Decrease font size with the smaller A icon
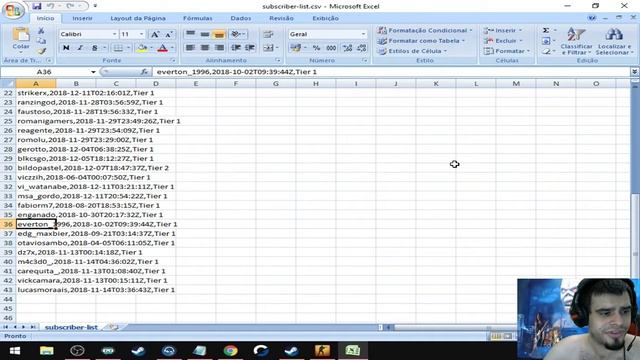 [168, 34]
